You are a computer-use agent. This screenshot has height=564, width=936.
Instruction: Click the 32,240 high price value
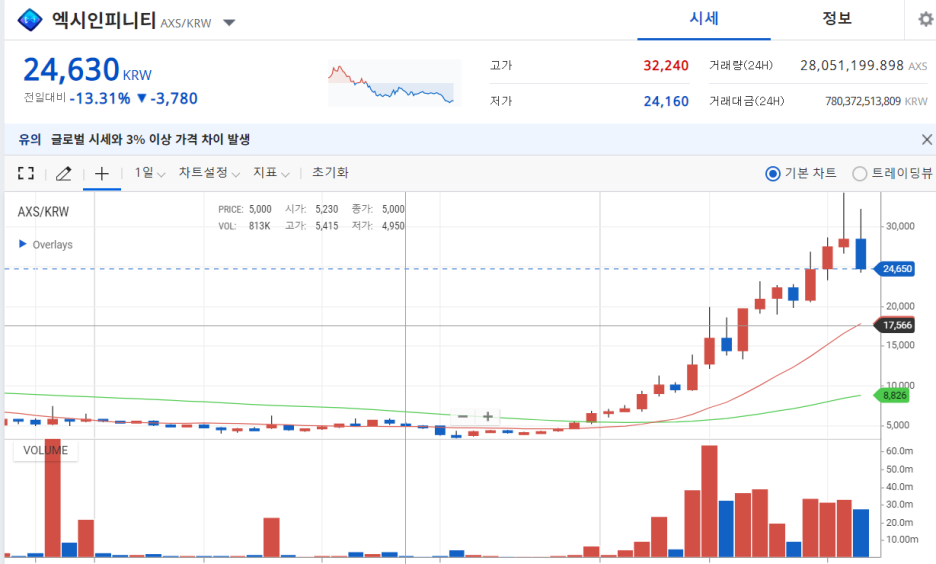coord(666,66)
